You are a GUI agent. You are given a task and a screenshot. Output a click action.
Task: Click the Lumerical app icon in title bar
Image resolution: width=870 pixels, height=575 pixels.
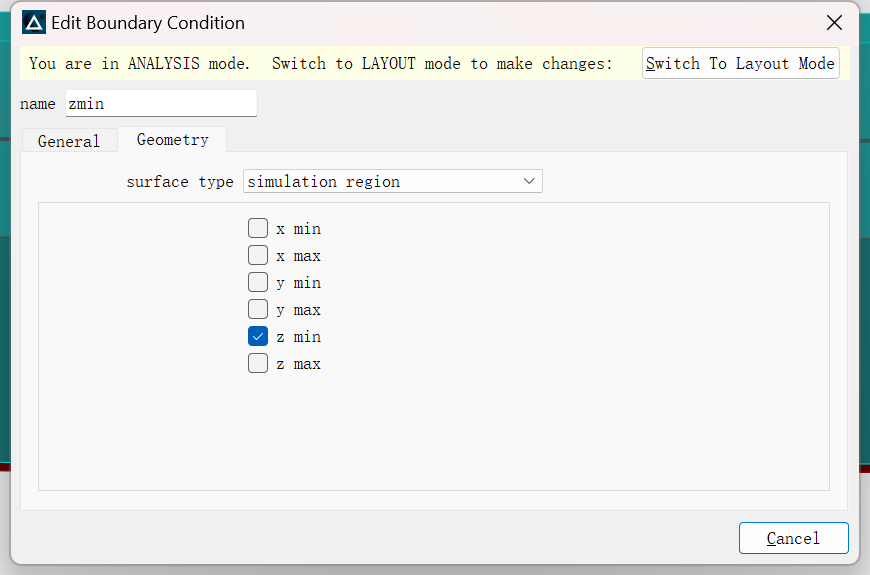tap(34, 23)
